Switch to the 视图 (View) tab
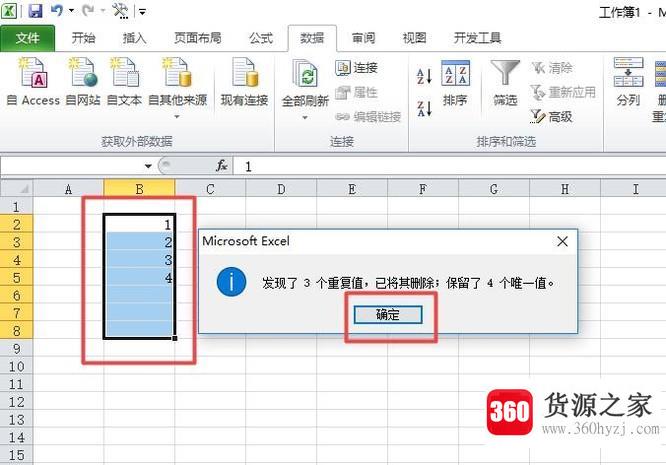The height and width of the screenshot is (465, 666). tap(414, 38)
